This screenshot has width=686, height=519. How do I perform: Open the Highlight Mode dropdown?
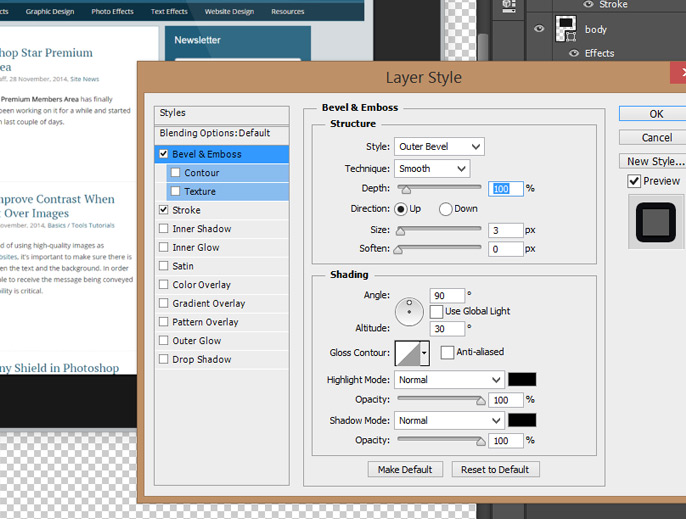tap(449, 380)
